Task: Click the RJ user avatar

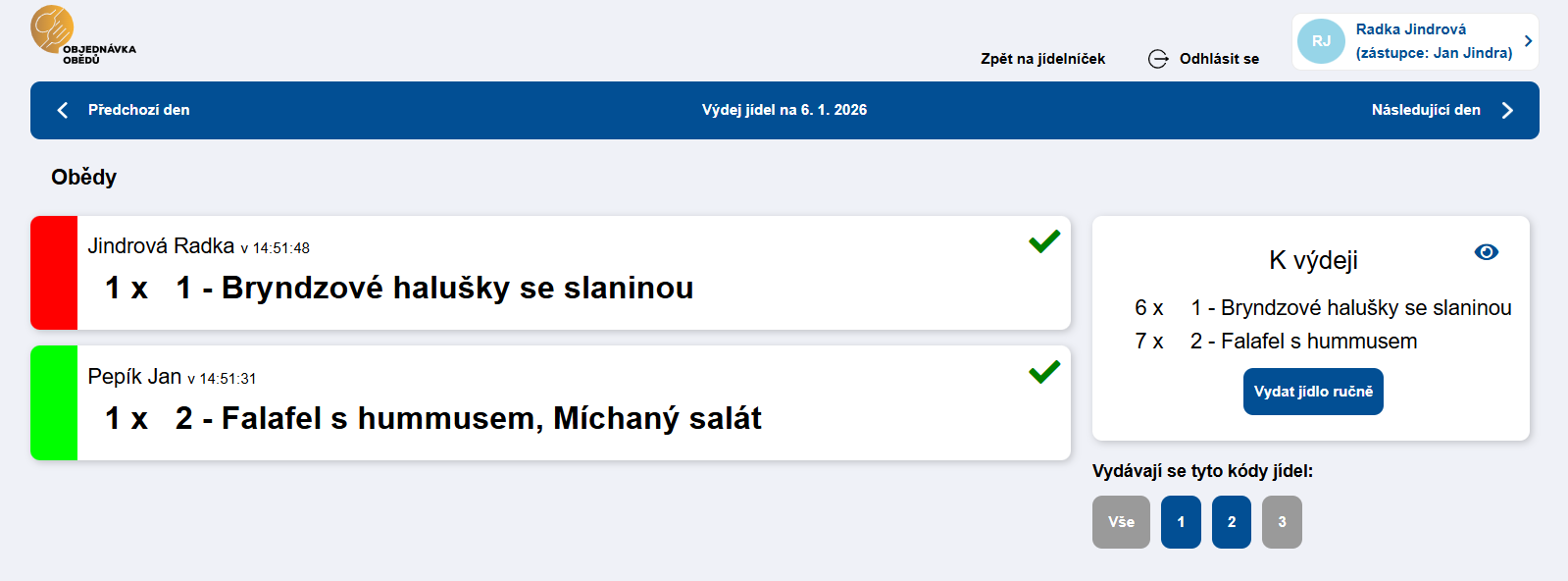Action: (1321, 41)
